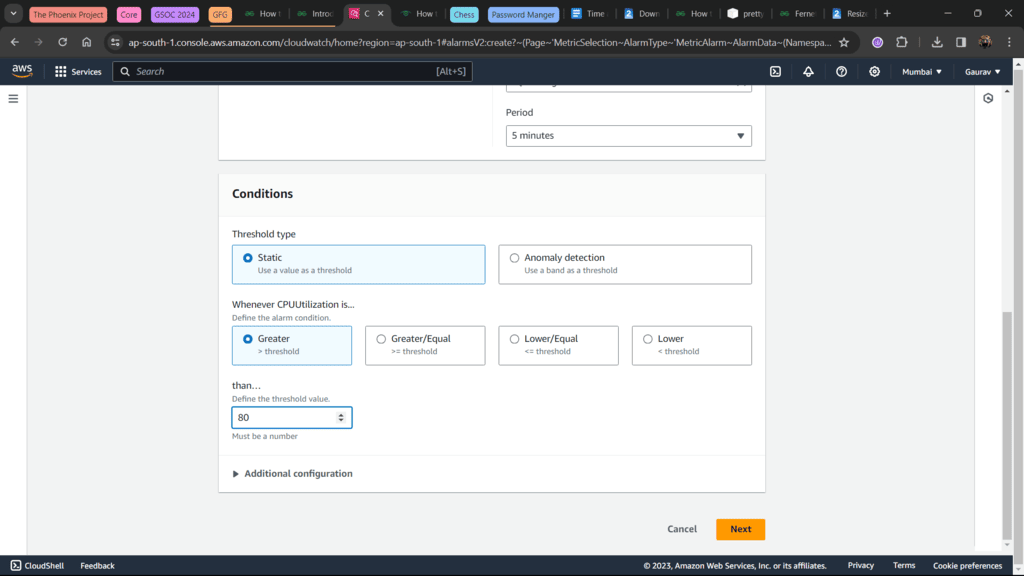Image resolution: width=1024 pixels, height=576 pixels.
Task: Open the Mumbai region selector
Action: point(921,72)
